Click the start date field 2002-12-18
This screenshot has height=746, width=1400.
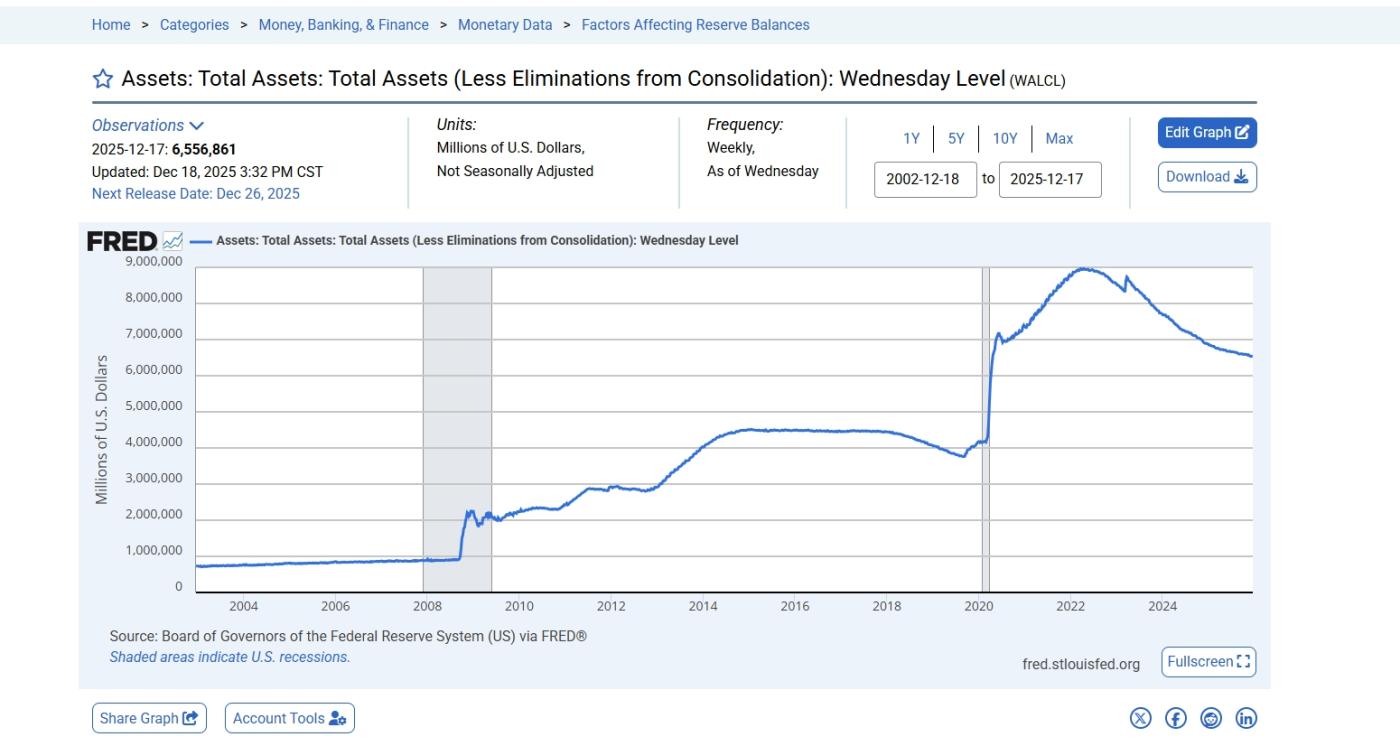click(924, 180)
